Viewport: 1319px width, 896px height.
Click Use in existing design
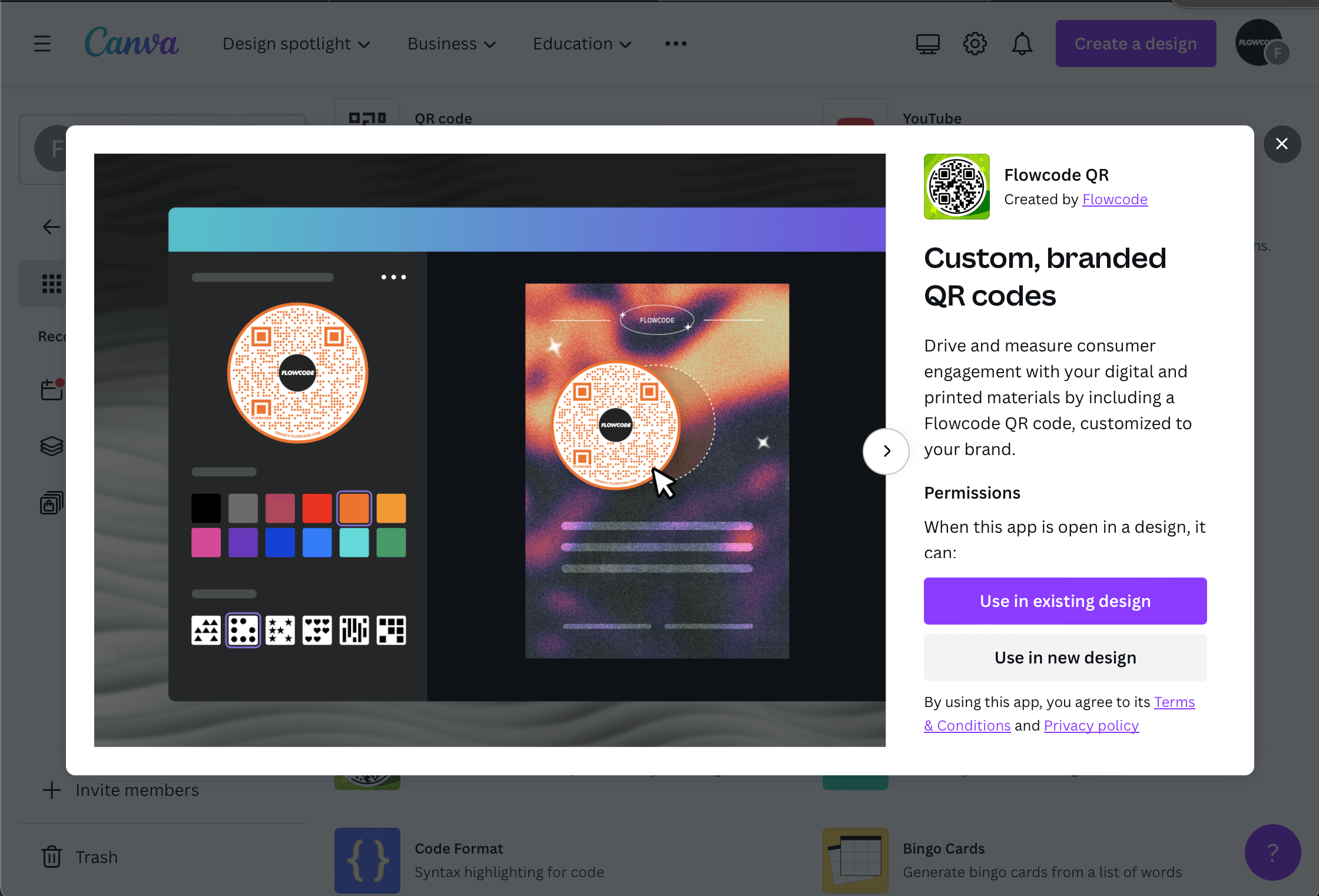click(x=1065, y=601)
